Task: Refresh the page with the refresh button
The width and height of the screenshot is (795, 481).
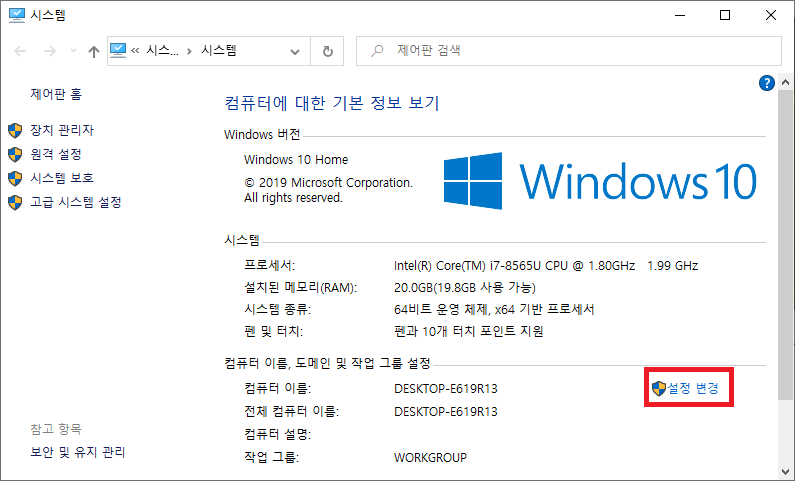Action: [328, 51]
